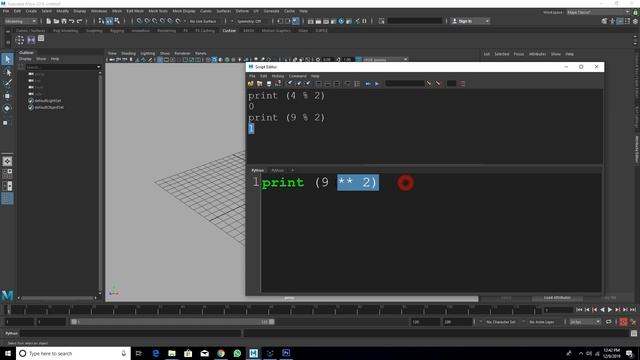Click the Script Editor icon at bottom right
Image resolution: width=640 pixels, height=360 pixels.
tap(633, 333)
